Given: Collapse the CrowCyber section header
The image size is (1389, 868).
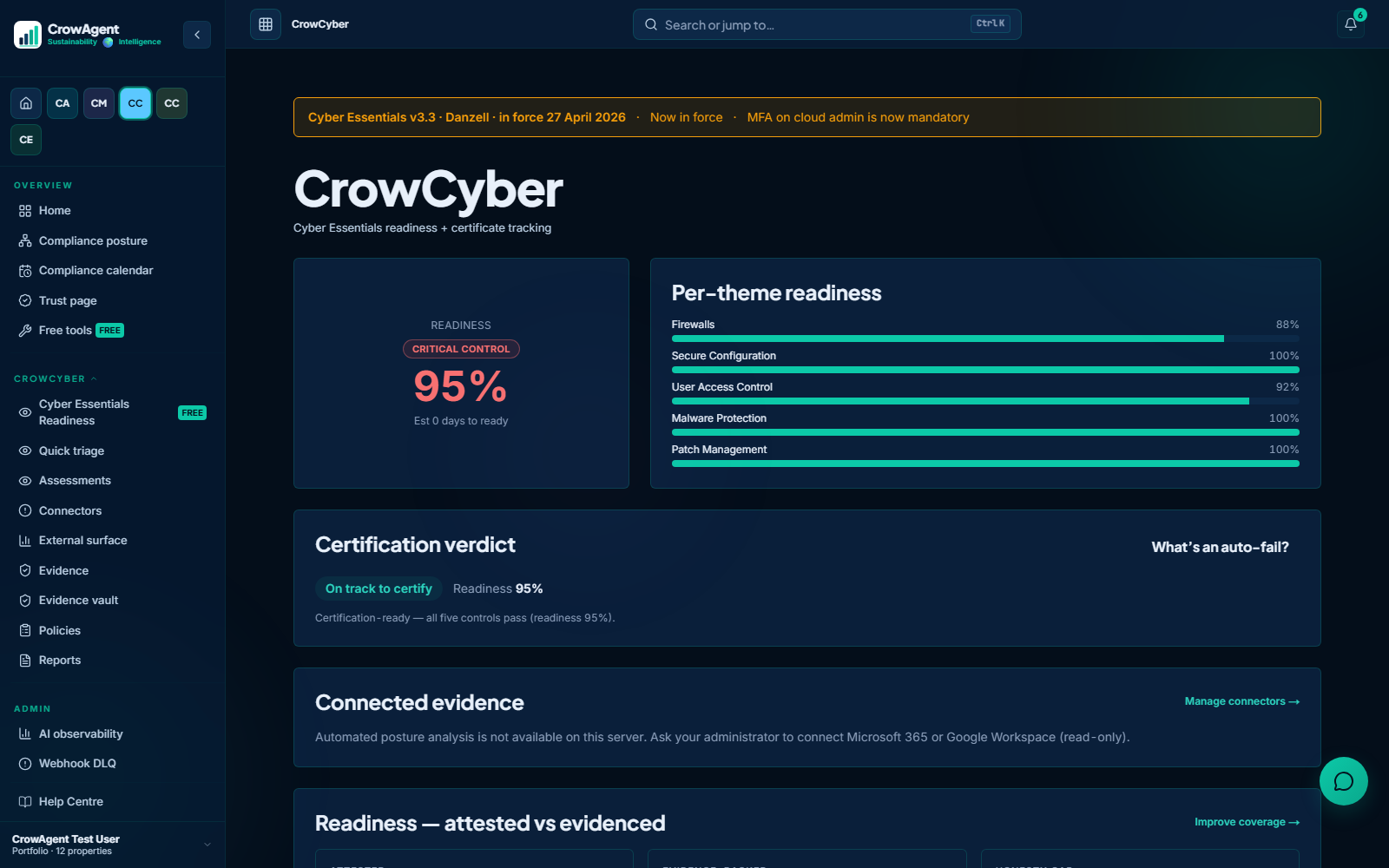Looking at the screenshot, I should point(56,378).
